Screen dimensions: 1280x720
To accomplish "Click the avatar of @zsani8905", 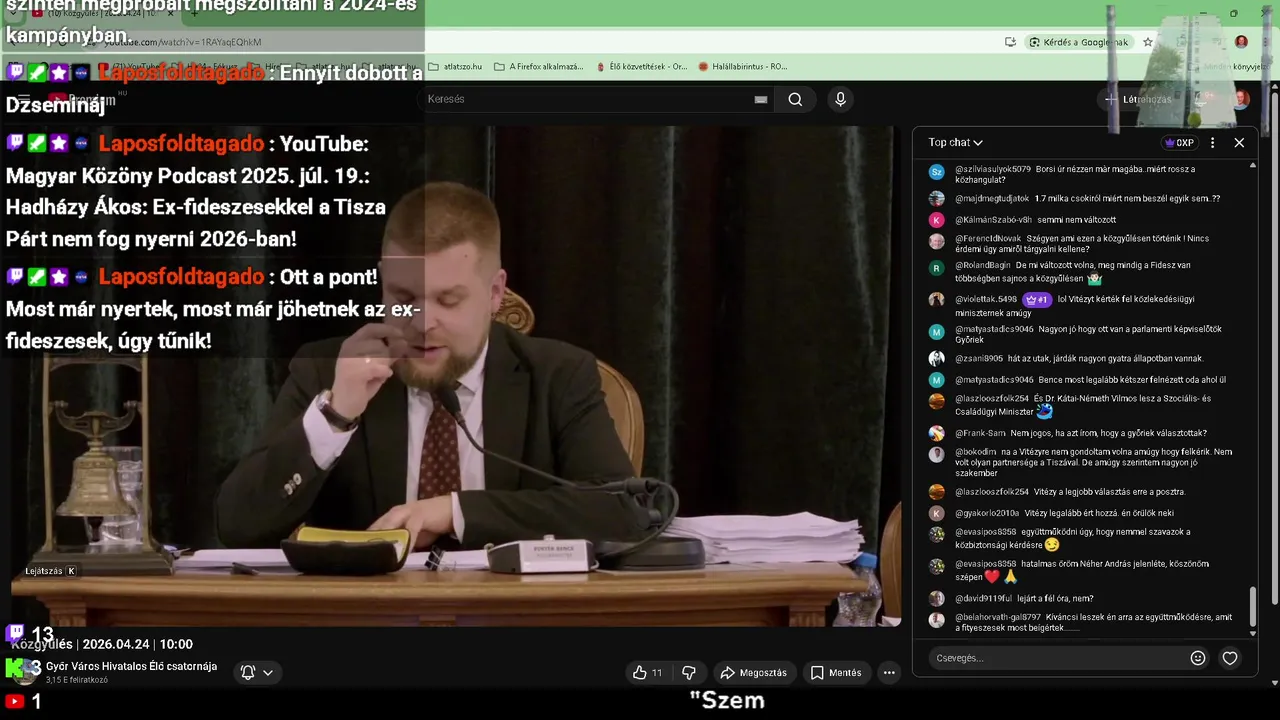I will pos(937,359).
